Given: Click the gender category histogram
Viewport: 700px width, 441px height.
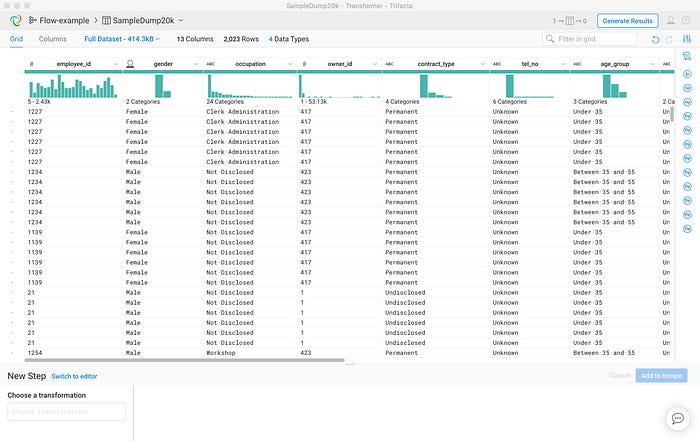Looking at the screenshot, I should (163, 86).
